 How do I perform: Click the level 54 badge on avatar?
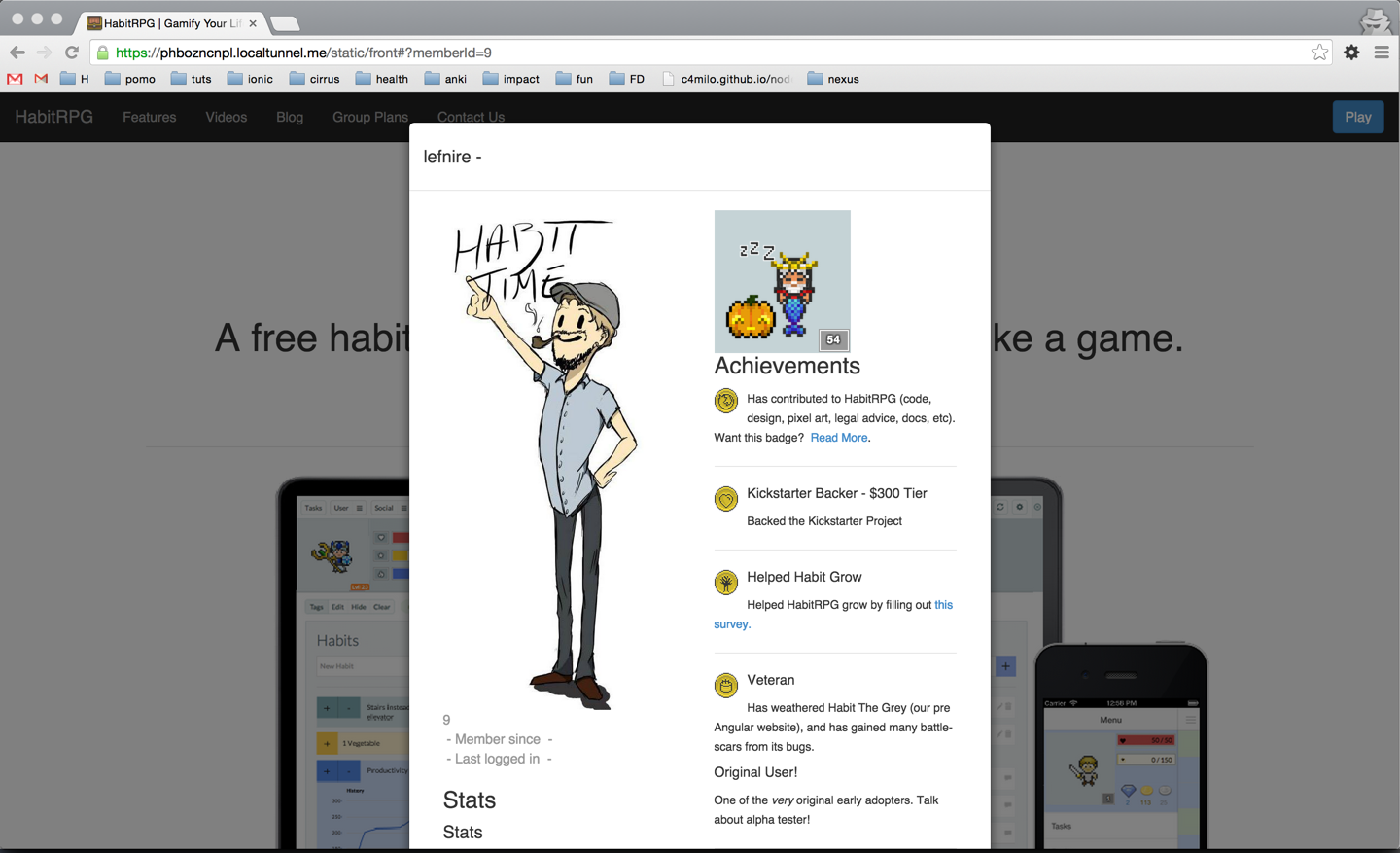tap(833, 339)
